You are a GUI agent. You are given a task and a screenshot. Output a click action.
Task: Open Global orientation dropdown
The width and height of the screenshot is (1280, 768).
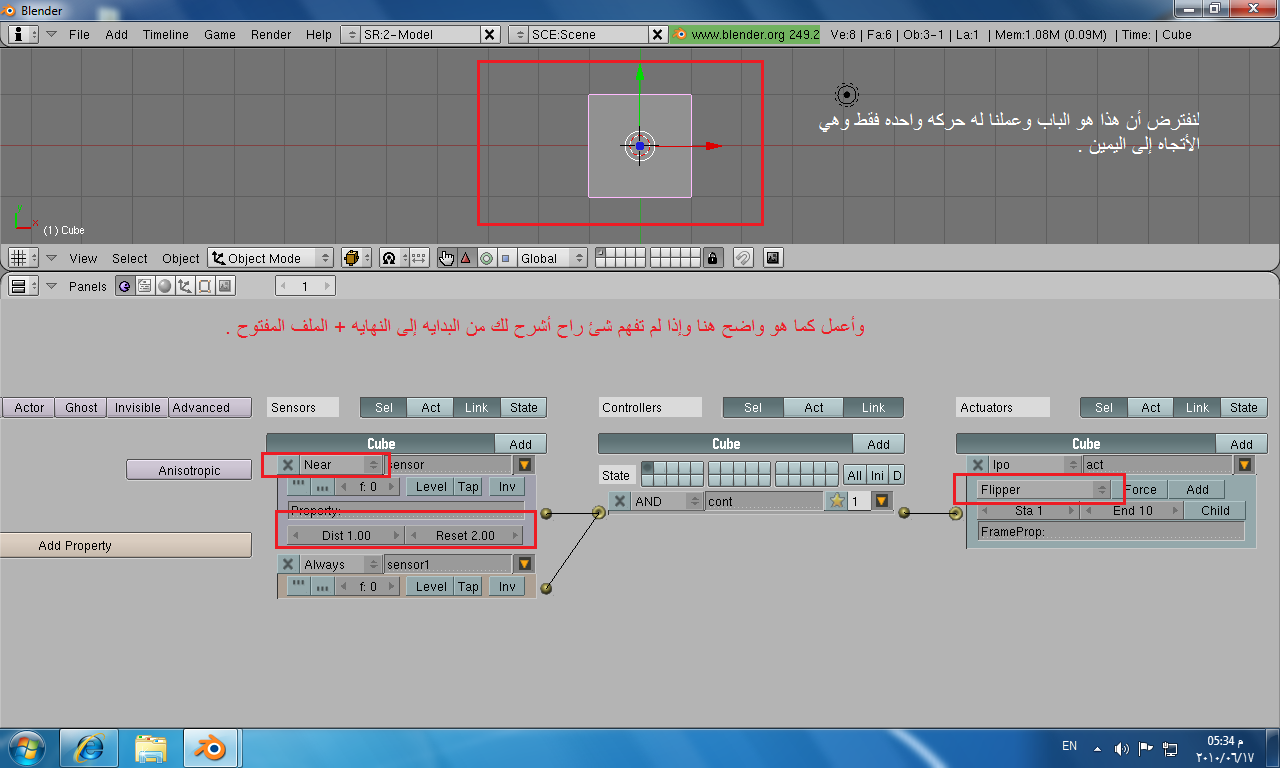point(552,258)
